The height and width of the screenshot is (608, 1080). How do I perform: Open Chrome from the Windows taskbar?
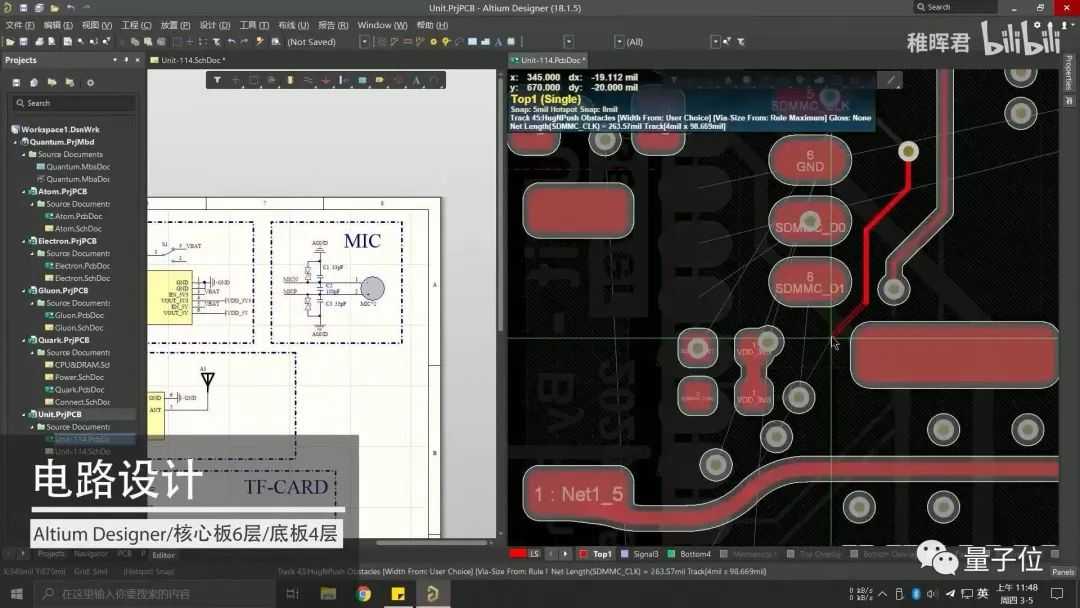tap(363, 594)
